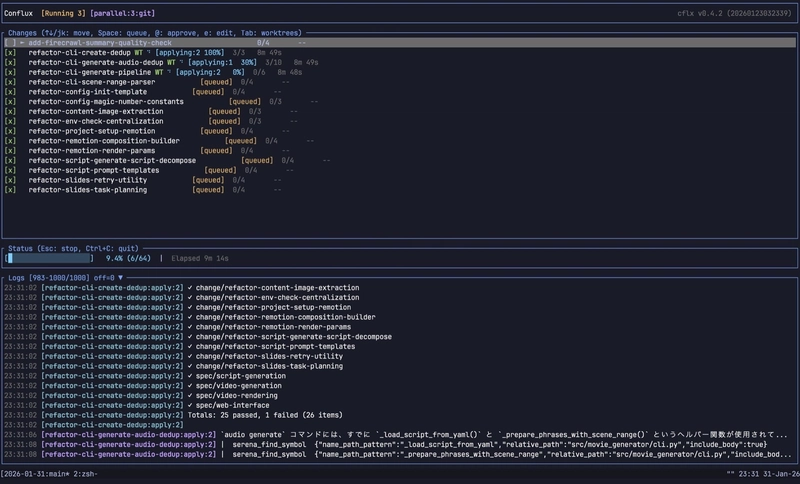The image size is (800, 484).
Task: Click the [applying:2 0%] status badge
Action: [x=210, y=72]
